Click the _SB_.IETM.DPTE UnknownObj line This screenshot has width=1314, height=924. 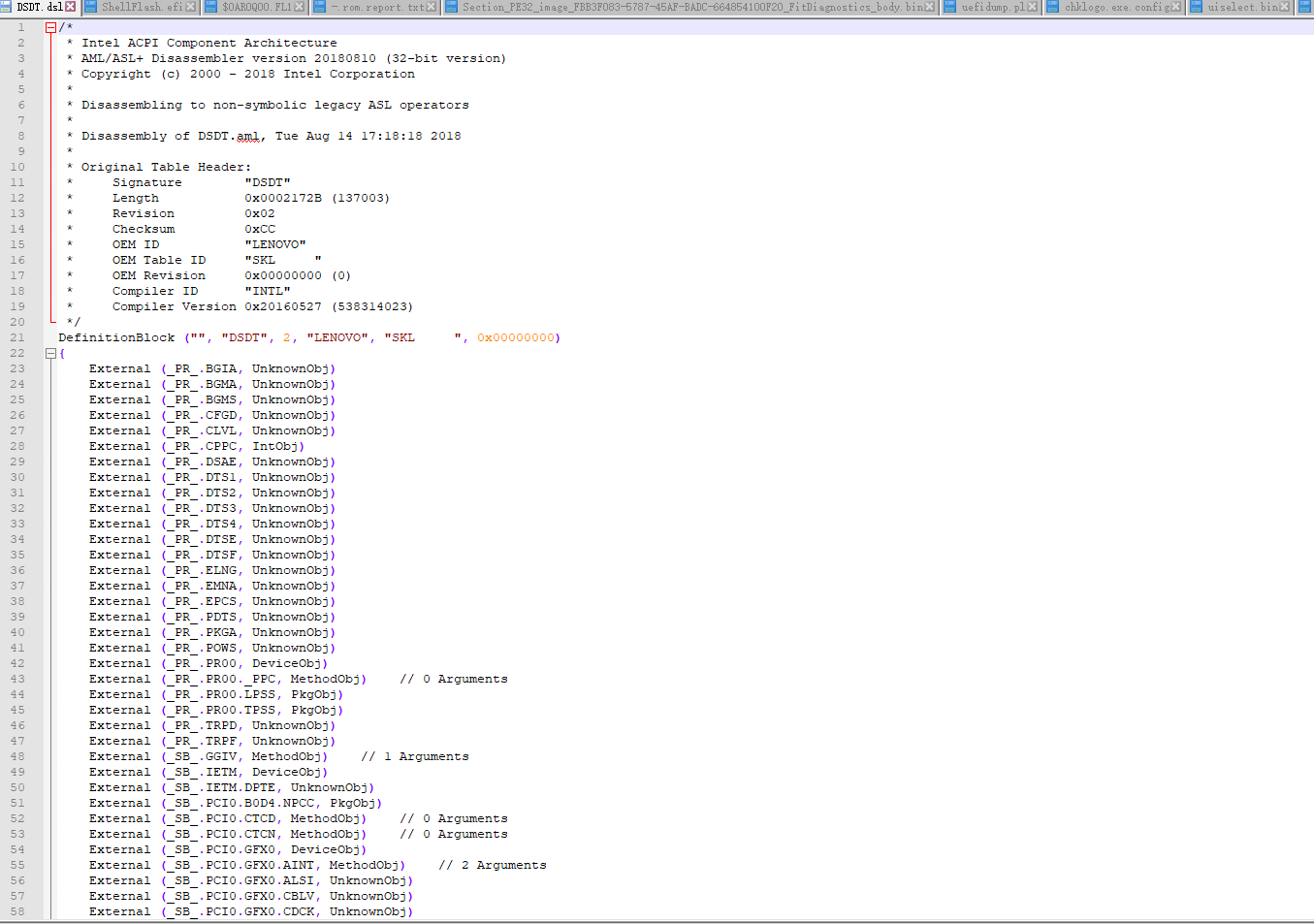[232, 787]
